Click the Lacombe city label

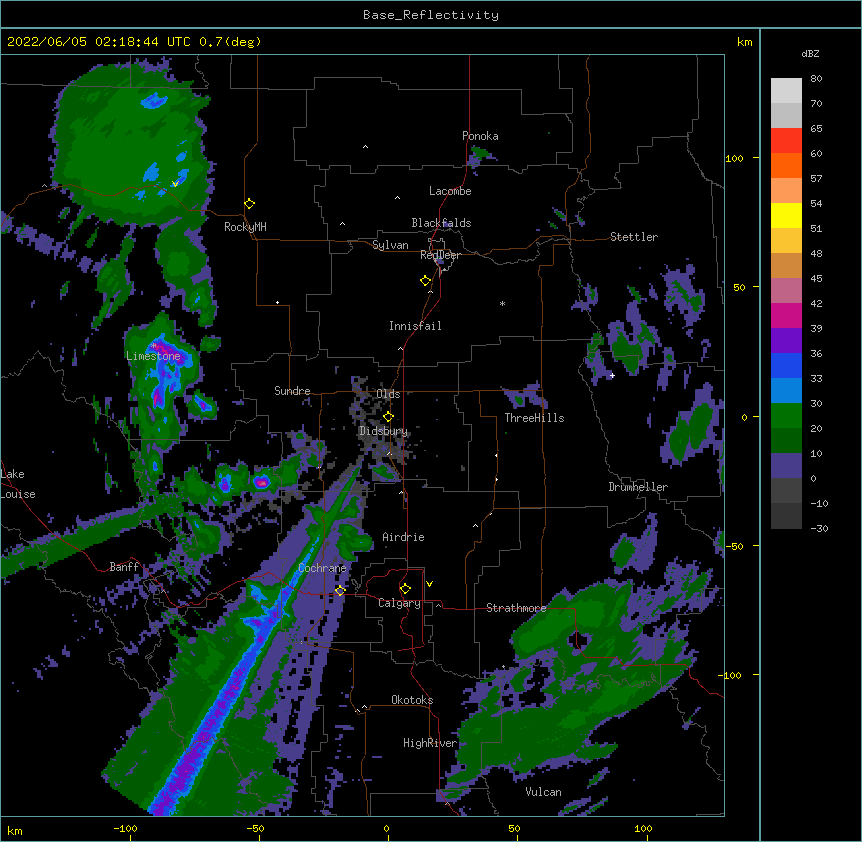(x=450, y=191)
